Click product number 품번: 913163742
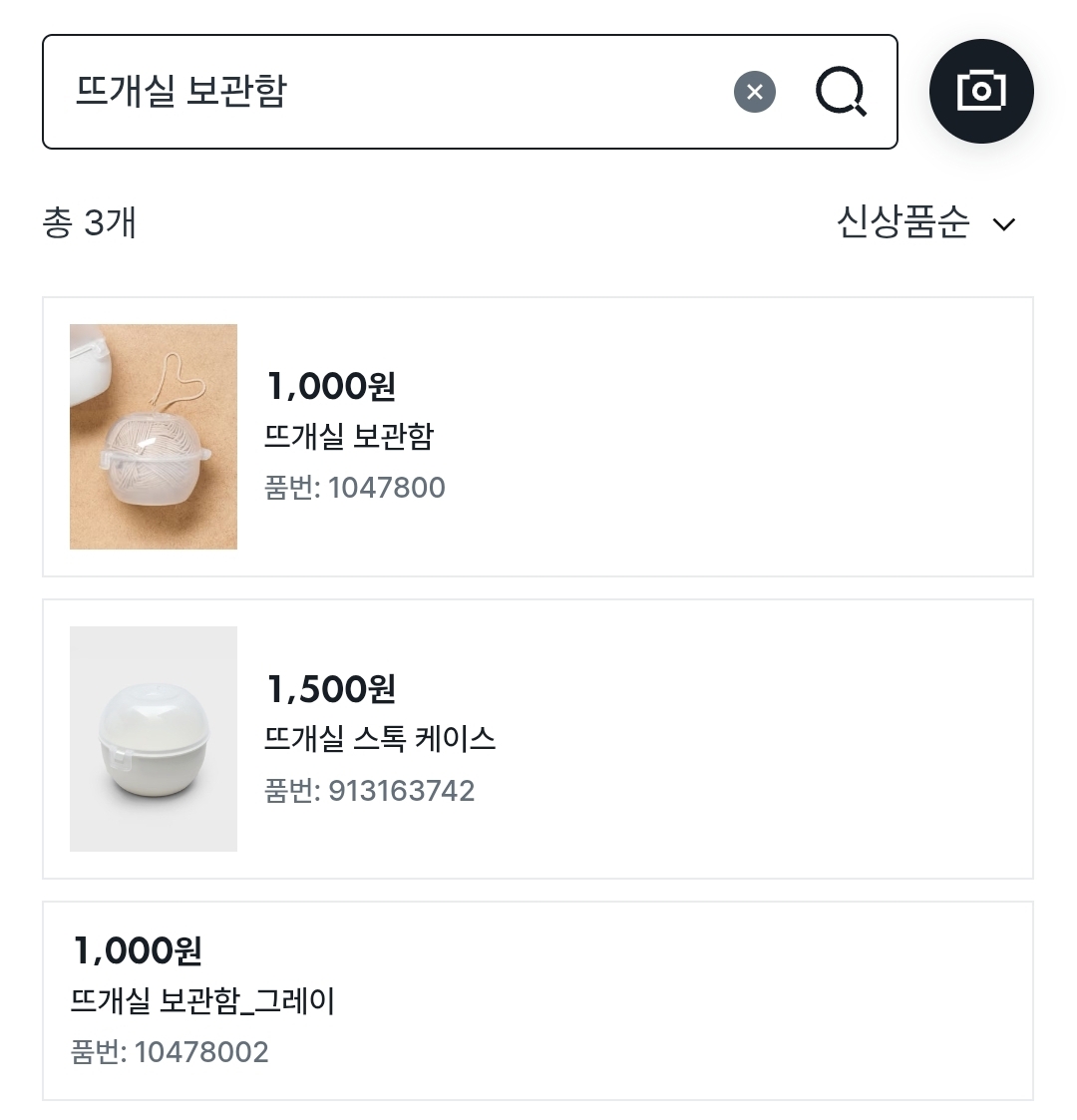 click(369, 791)
